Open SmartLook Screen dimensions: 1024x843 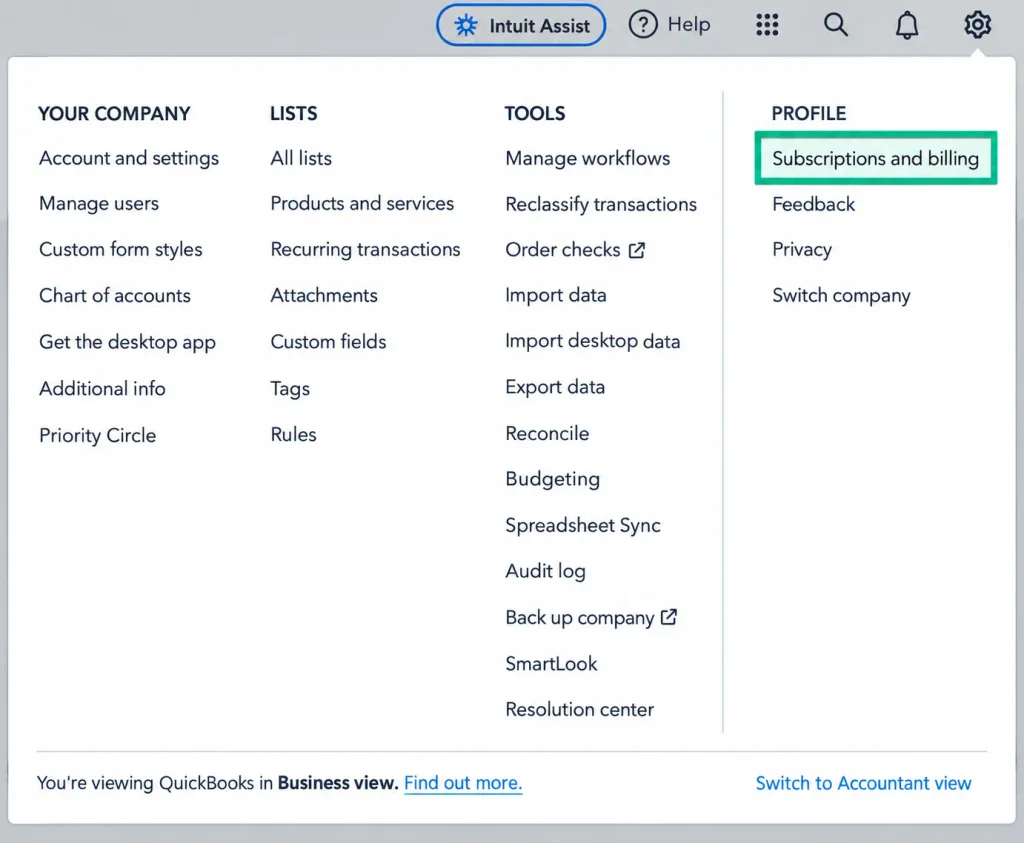click(x=551, y=663)
